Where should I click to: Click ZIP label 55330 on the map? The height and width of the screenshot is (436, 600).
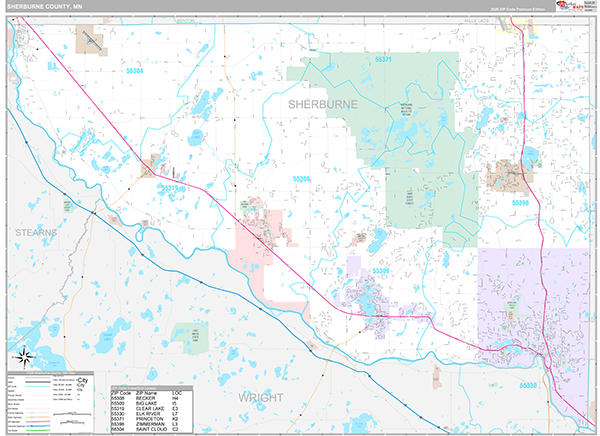pyautogui.click(x=528, y=385)
